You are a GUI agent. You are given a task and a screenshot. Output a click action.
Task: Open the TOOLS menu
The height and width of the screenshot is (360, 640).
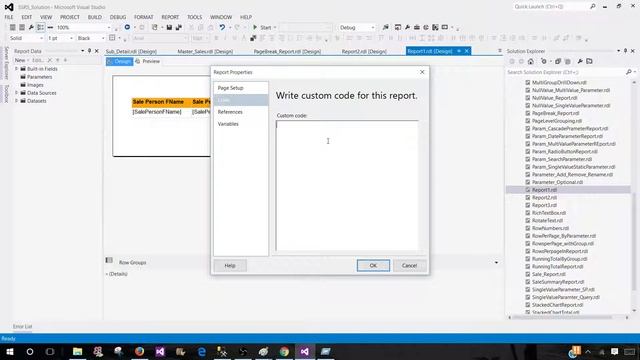pos(194,17)
